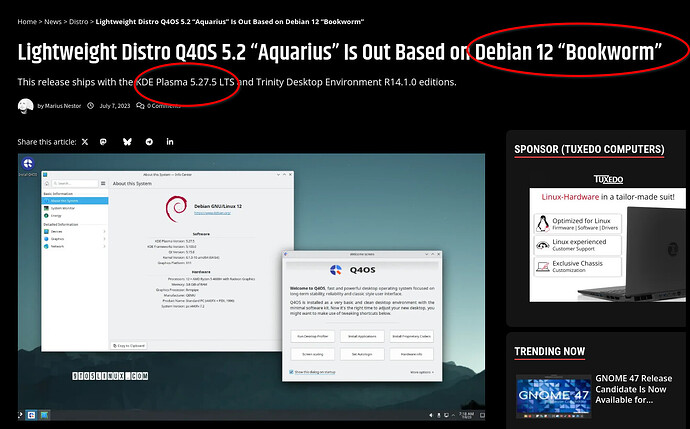
Task: Click 'SPONSOR (TUXEDO COMPUTERS)' heading
Action: [x=589, y=149]
